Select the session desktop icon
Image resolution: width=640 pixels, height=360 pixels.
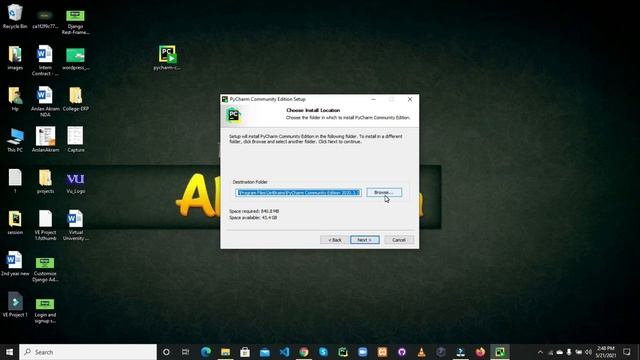point(15,222)
